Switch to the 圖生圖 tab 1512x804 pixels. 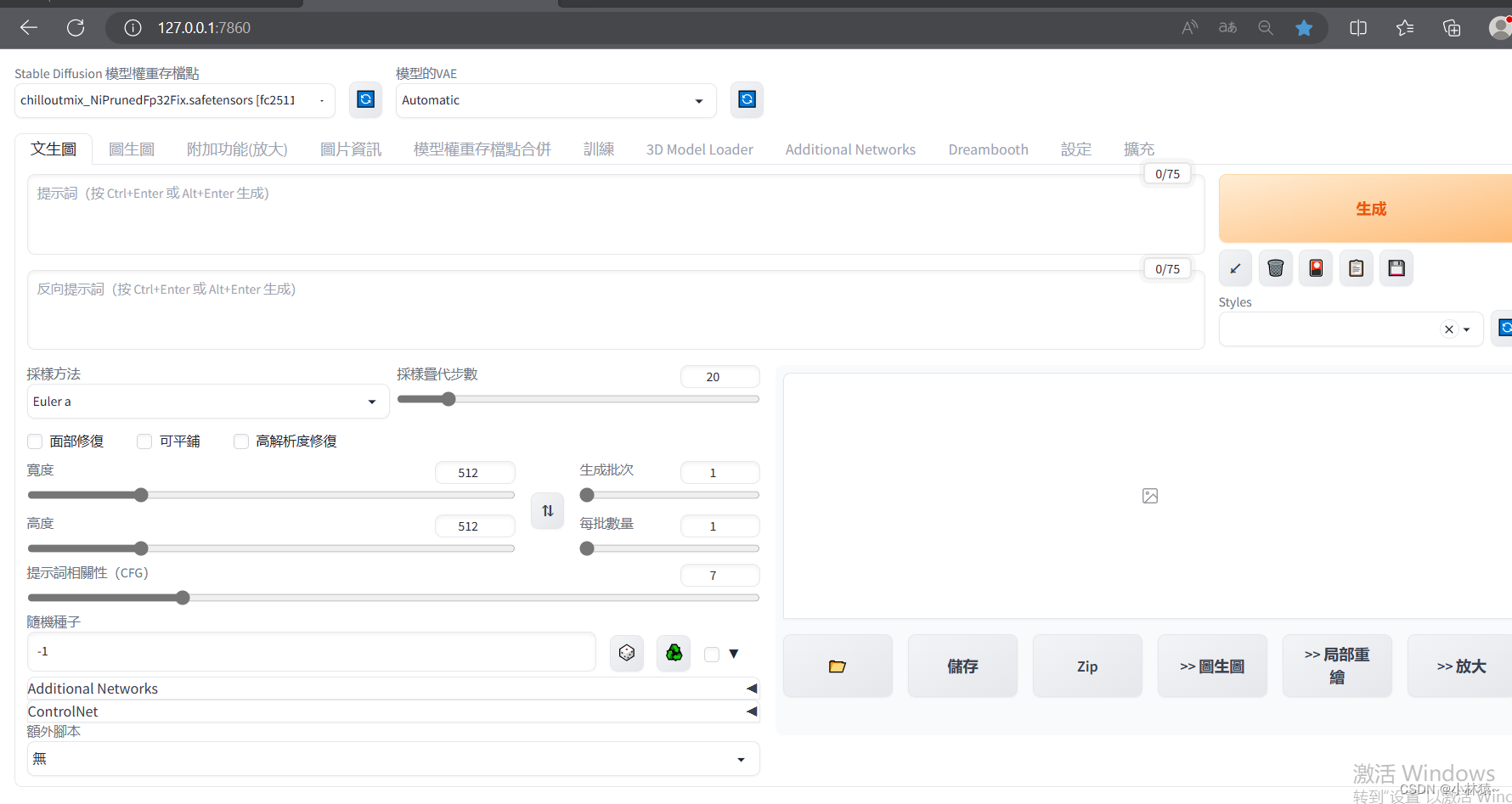tap(132, 149)
